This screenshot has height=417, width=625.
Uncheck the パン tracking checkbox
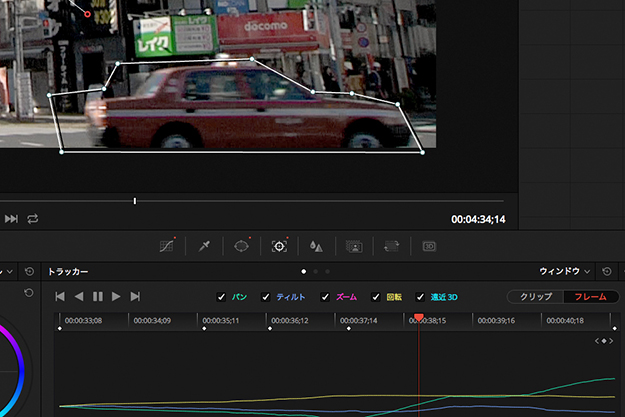(222, 297)
